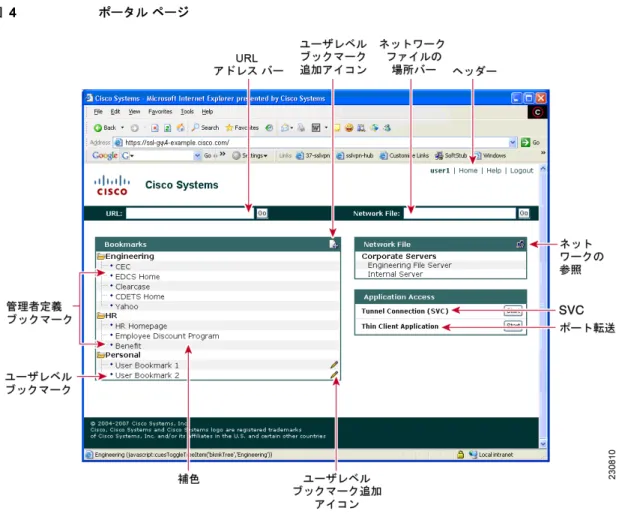Click the History icon after Favorites
This screenshot has height=517, width=619.
pos(269,127)
